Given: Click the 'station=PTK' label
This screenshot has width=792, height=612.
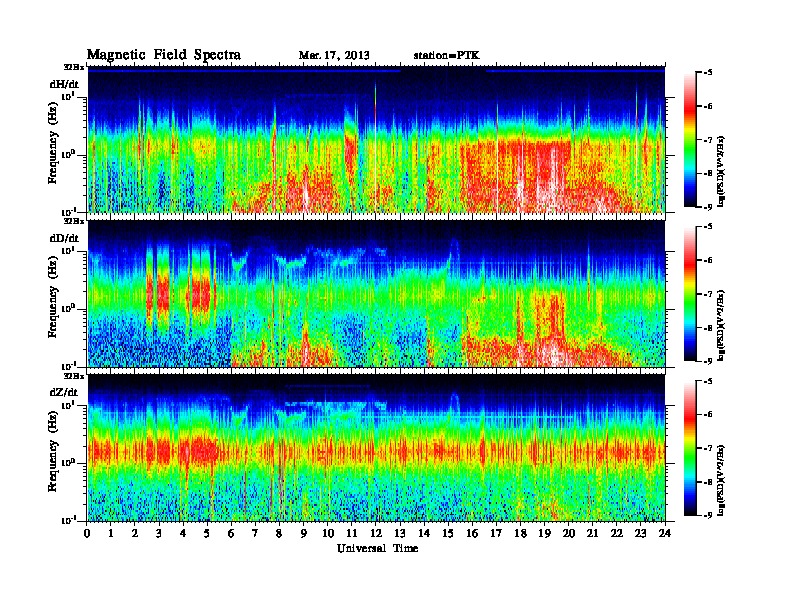Looking at the screenshot, I should click(x=446, y=56).
